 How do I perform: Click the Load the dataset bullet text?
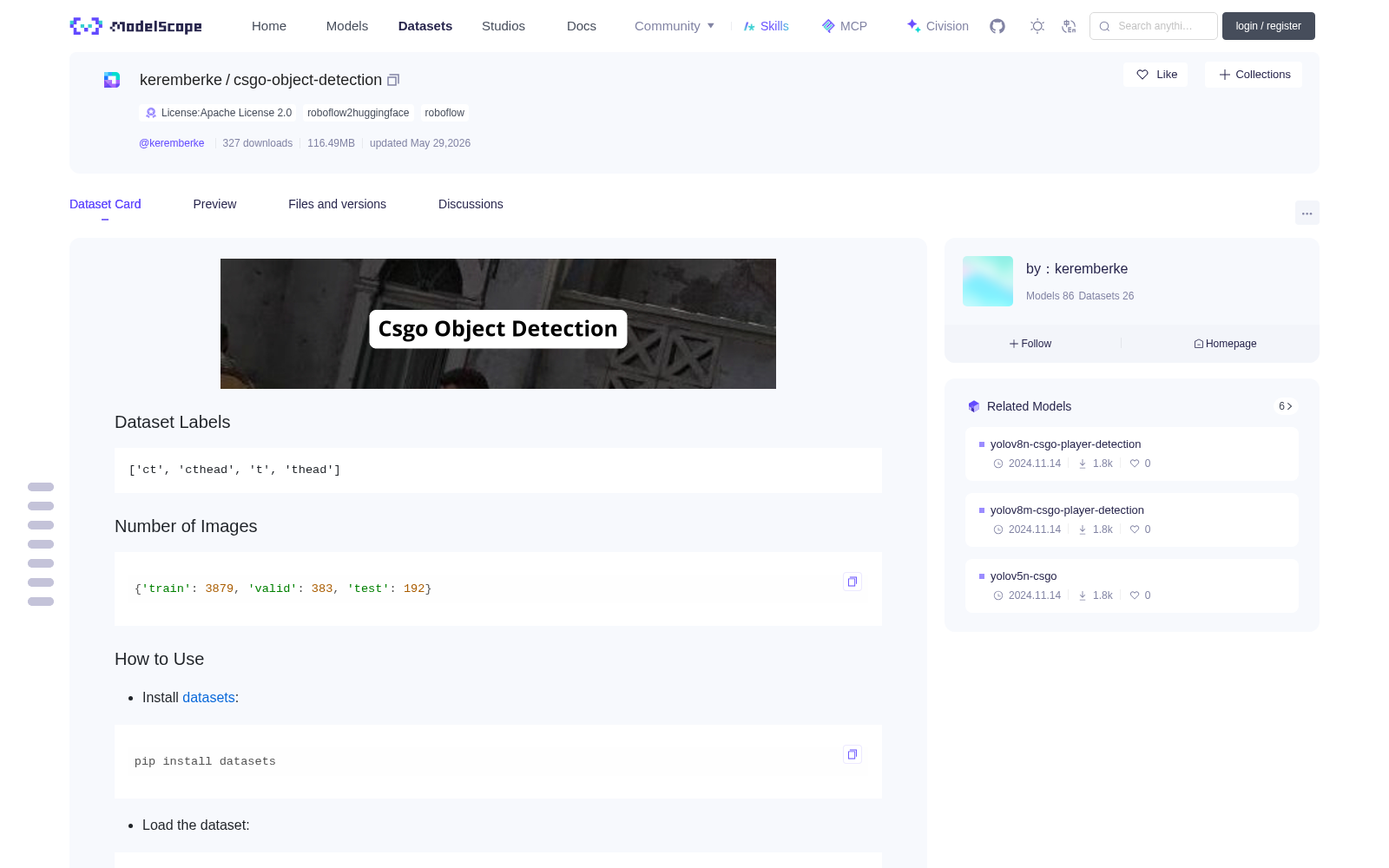pos(196,825)
